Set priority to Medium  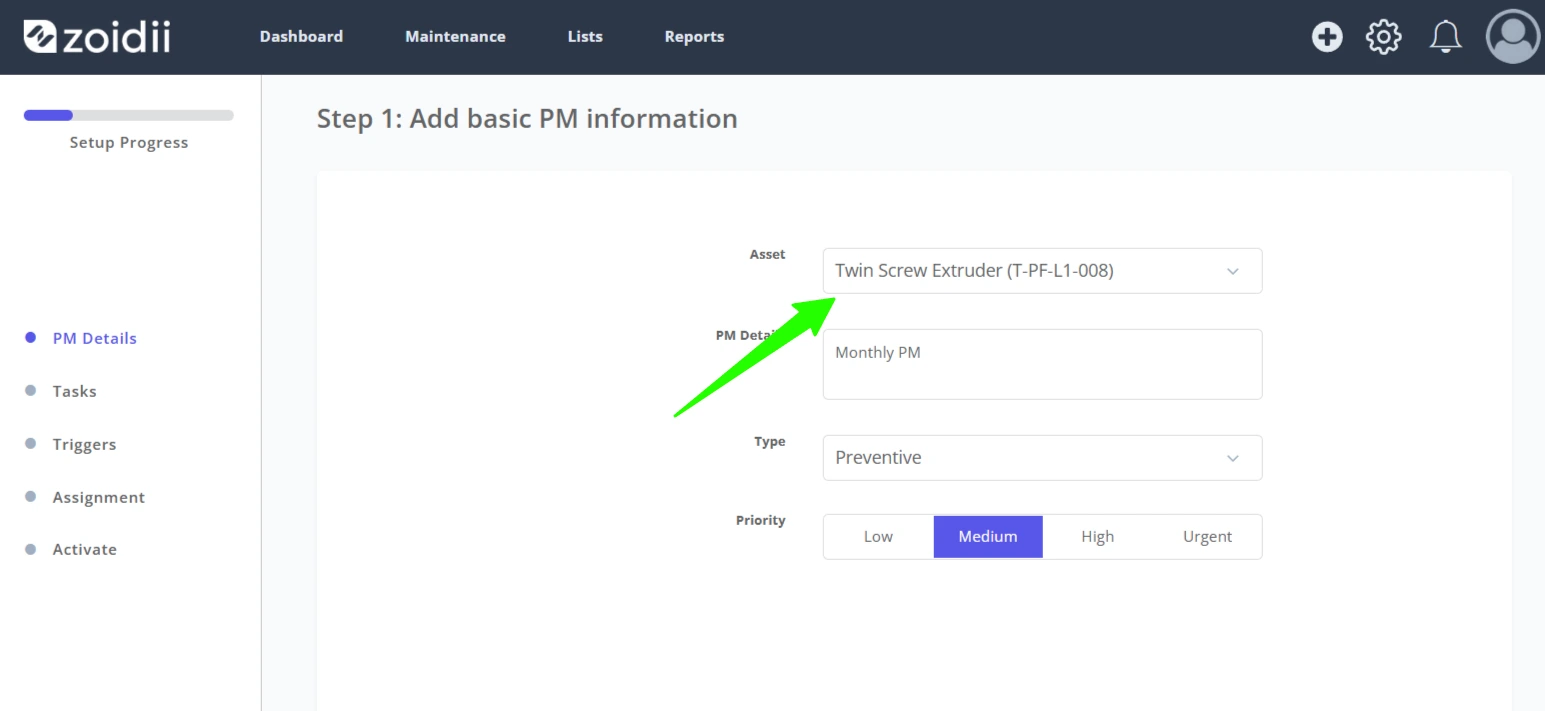pyautogui.click(x=988, y=537)
